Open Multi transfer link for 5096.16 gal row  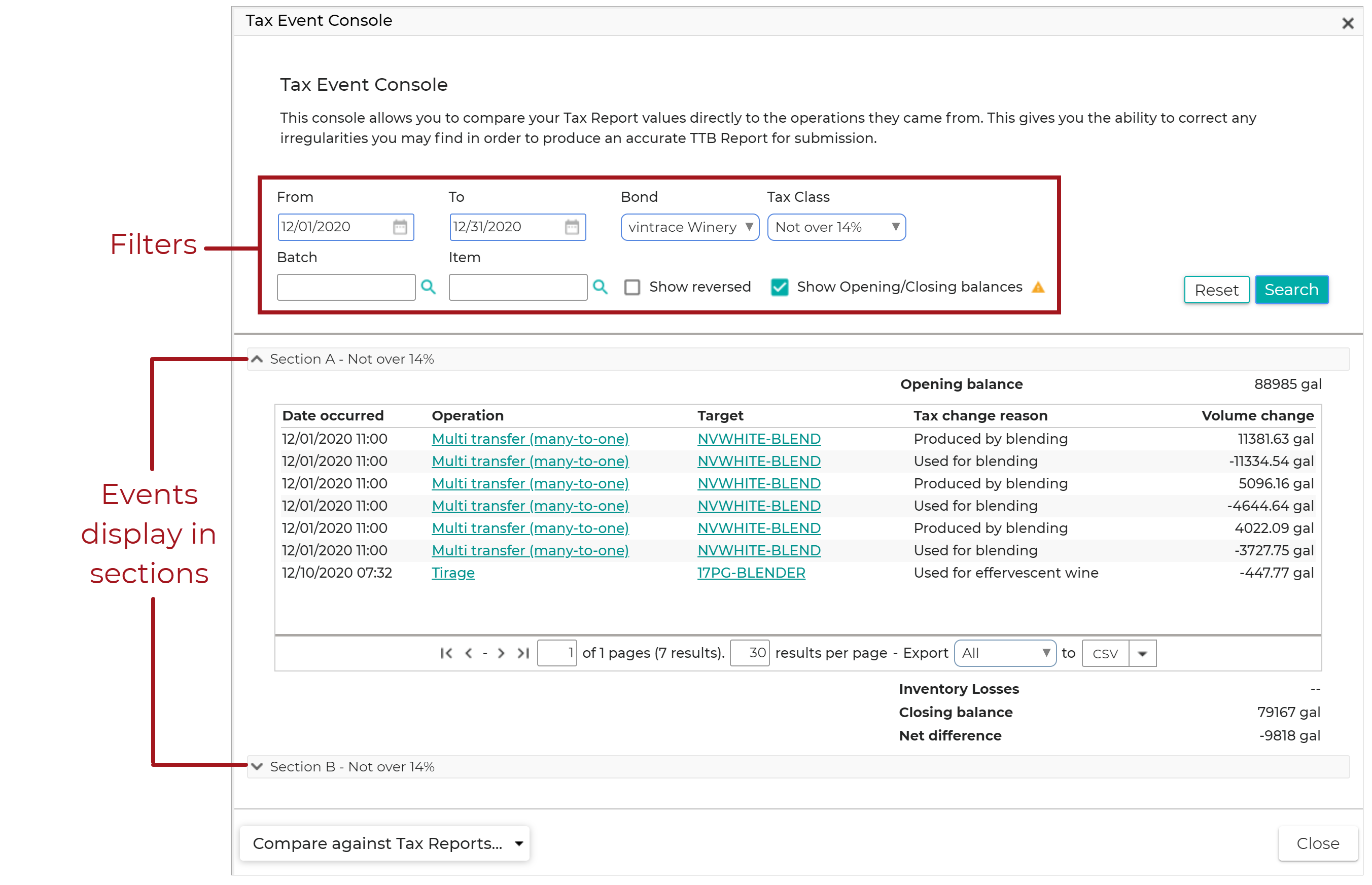click(x=530, y=484)
